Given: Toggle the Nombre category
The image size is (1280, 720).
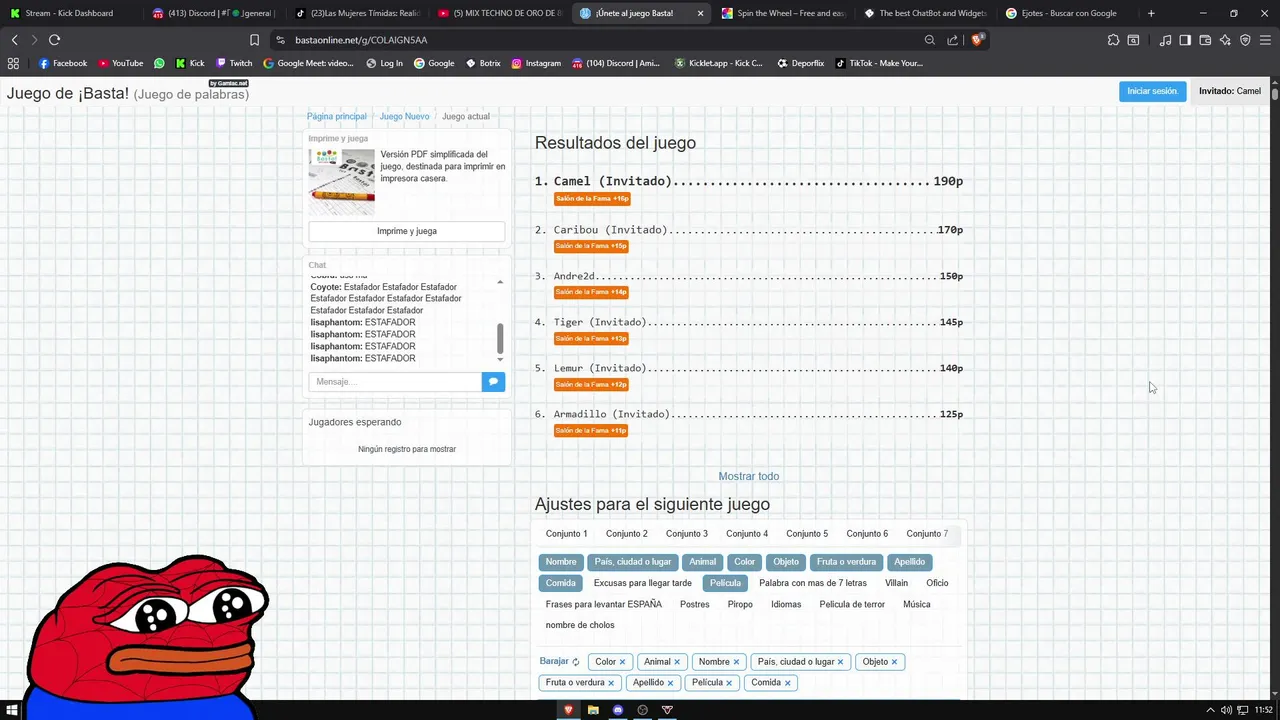Looking at the screenshot, I should (x=561, y=562).
